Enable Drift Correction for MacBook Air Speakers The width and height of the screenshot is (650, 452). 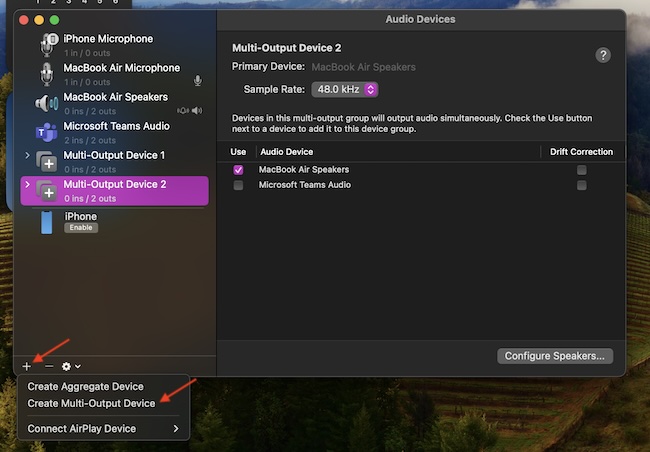point(582,170)
